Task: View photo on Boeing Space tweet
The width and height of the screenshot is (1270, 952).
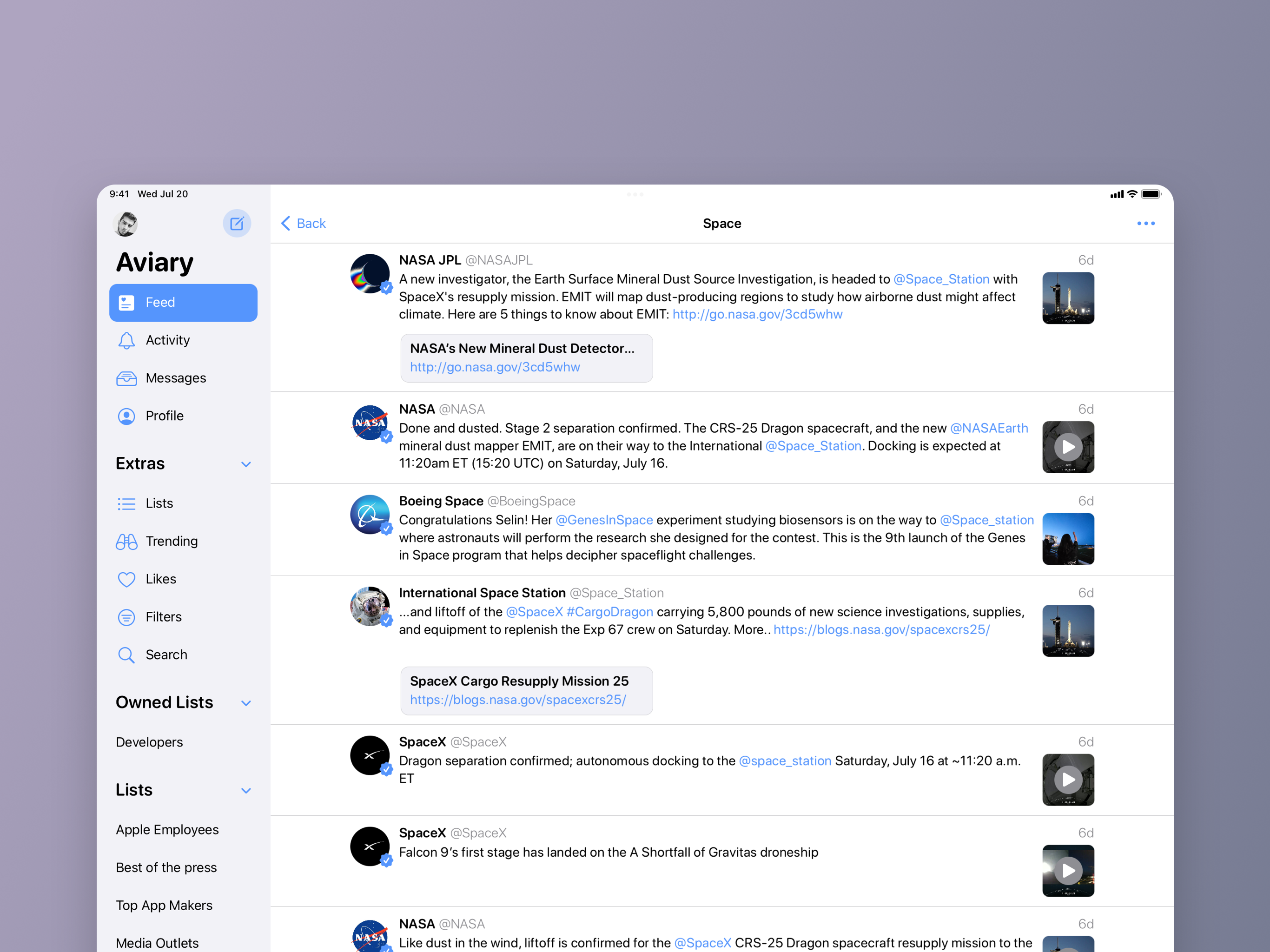Action: pos(1068,539)
